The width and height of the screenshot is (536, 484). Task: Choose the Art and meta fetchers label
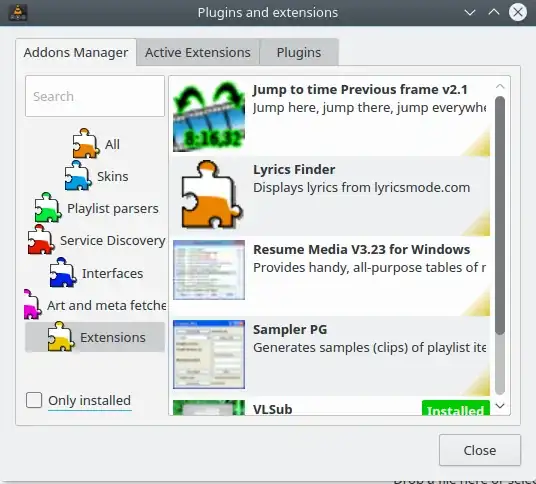click(x=107, y=306)
